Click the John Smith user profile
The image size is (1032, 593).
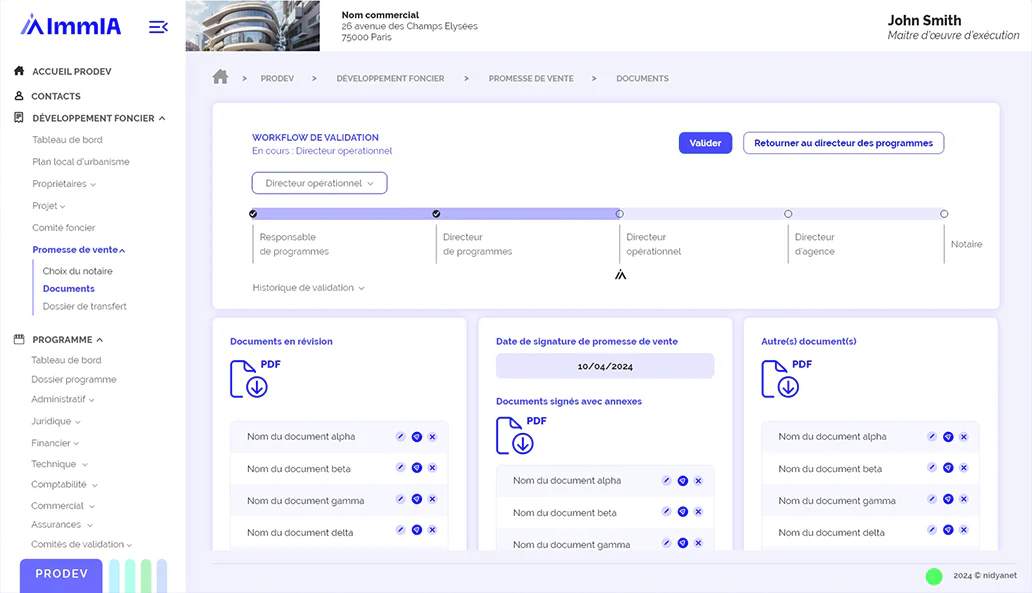coord(953,28)
